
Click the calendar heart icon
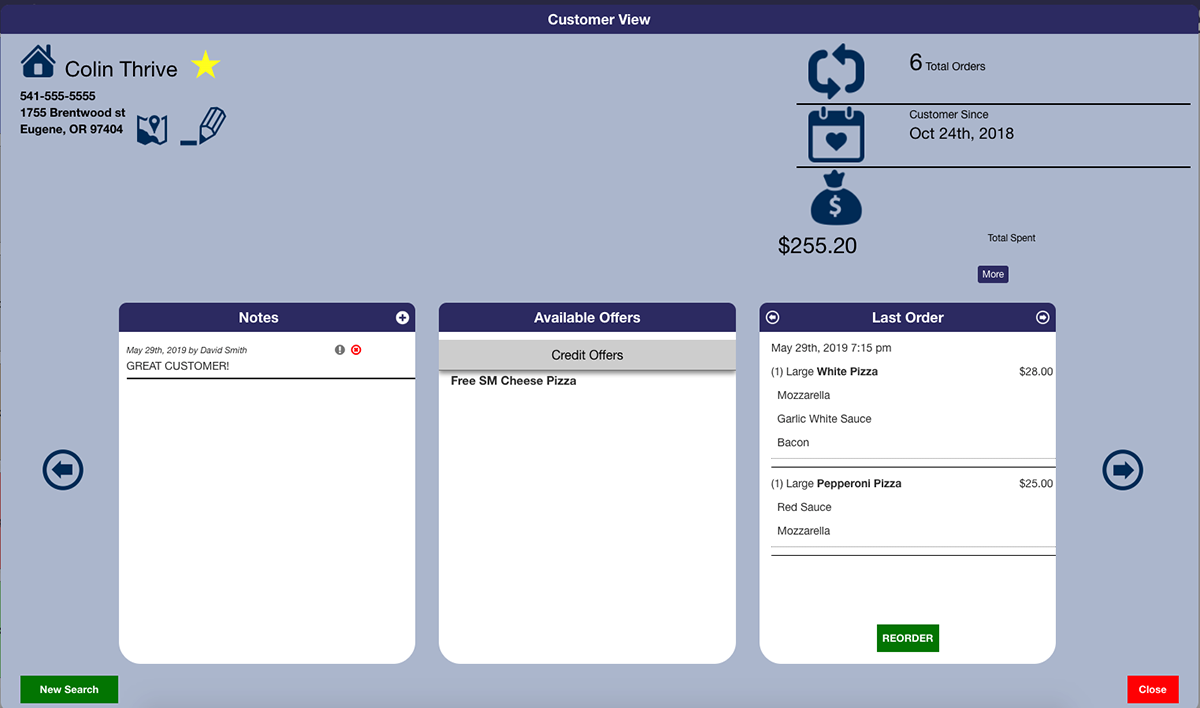click(836, 135)
